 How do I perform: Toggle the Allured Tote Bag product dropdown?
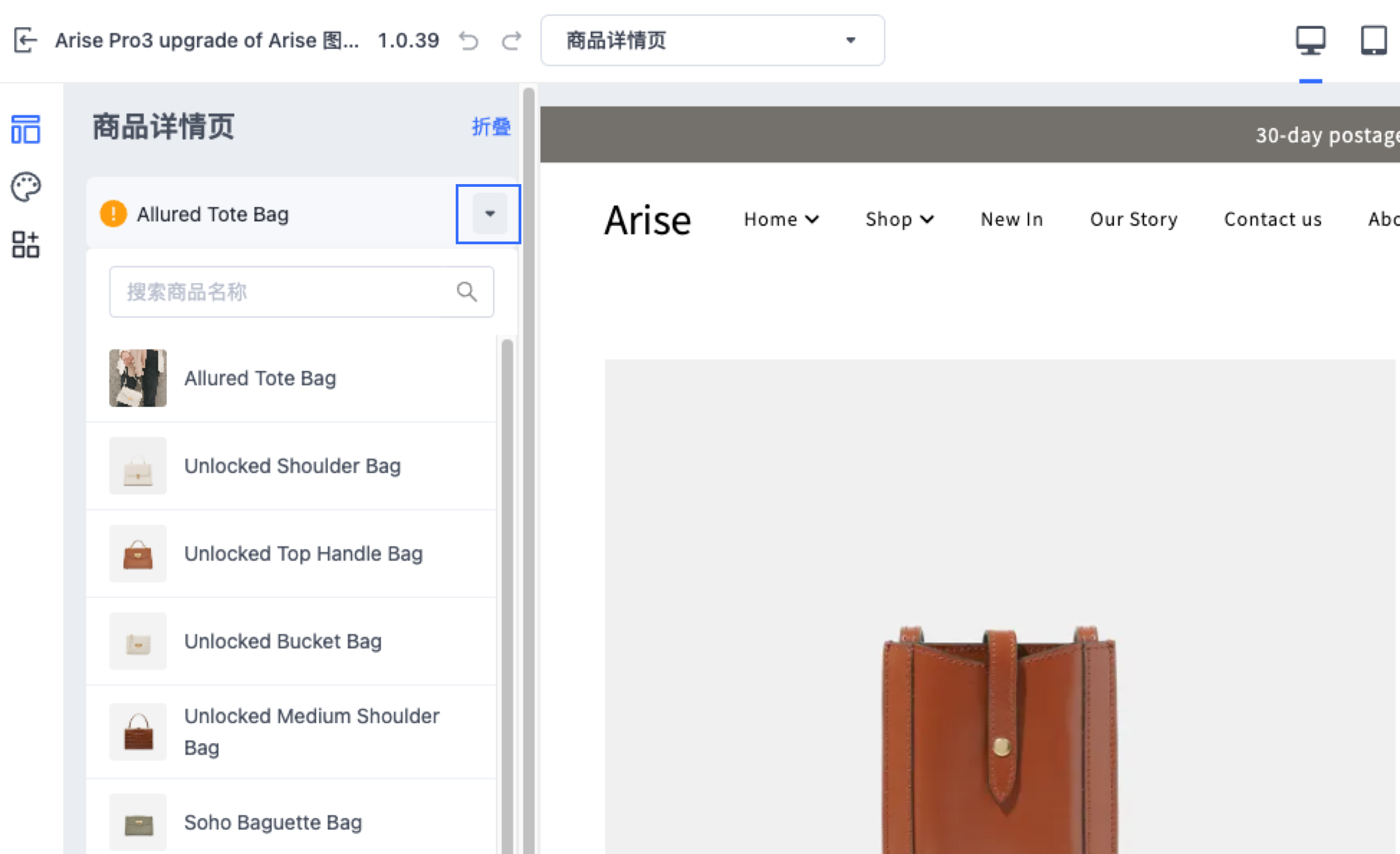tap(489, 214)
